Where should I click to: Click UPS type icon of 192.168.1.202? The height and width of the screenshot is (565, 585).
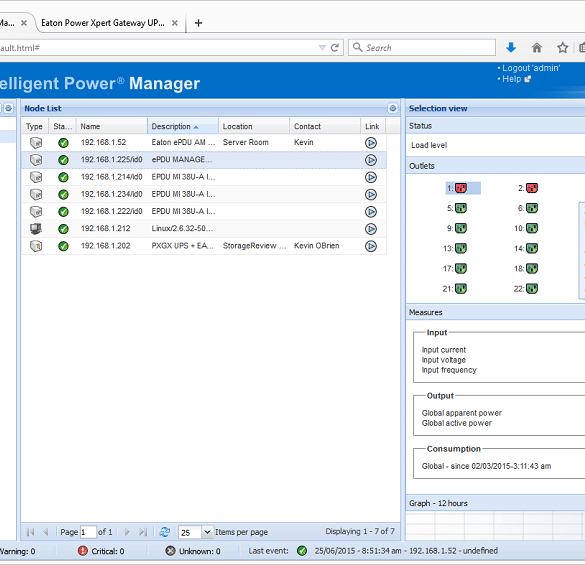point(36,246)
